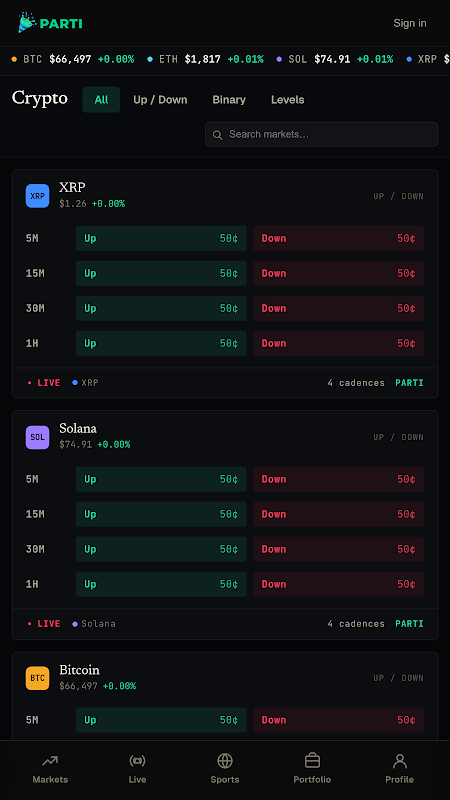The image size is (450, 800).
Task: Click the Sign in link
Action: pyautogui.click(x=410, y=23)
